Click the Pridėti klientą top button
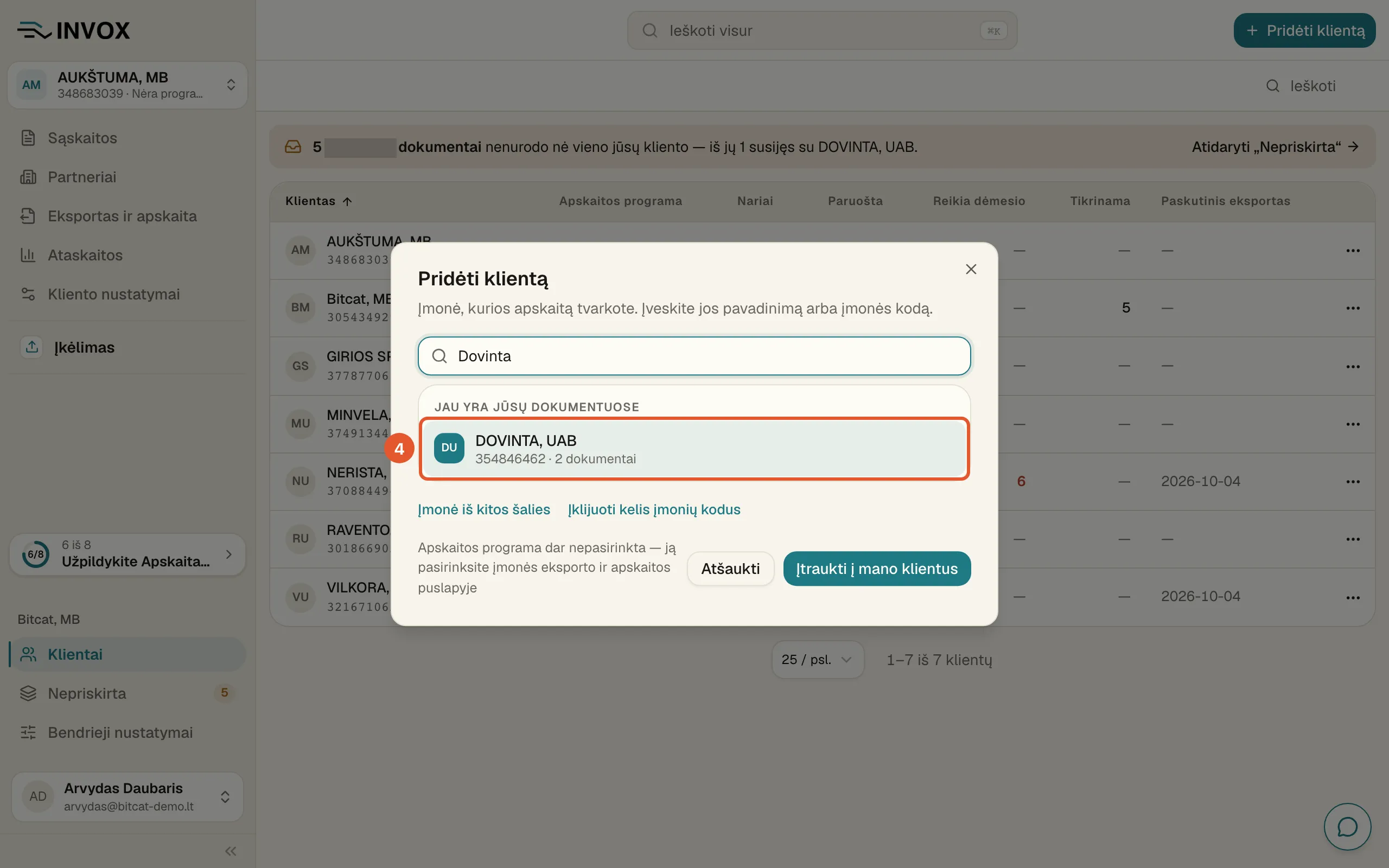1389x868 pixels. coord(1304,30)
